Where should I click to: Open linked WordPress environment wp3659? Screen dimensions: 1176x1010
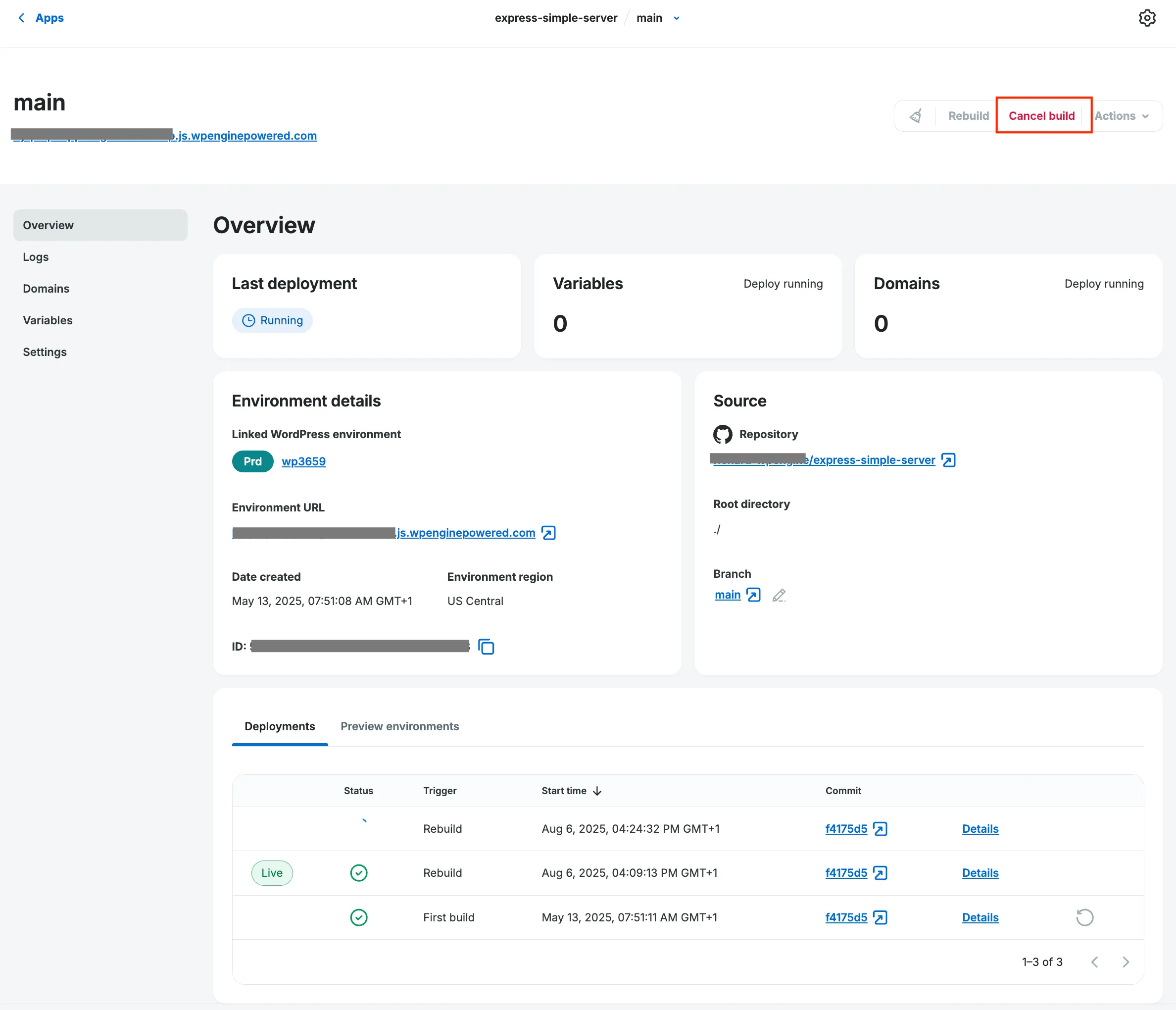pyautogui.click(x=303, y=461)
